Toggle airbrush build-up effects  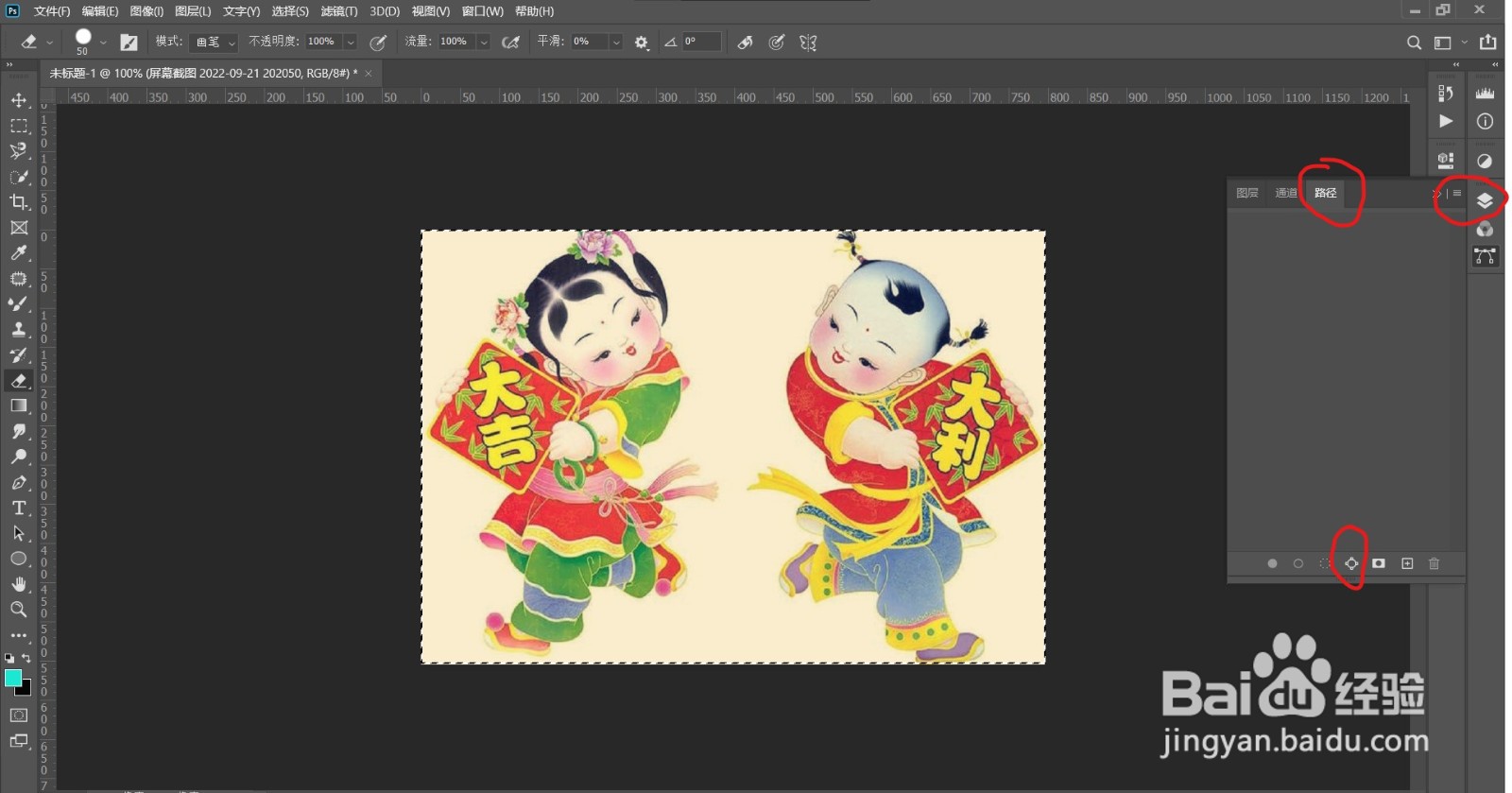[x=511, y=43]
